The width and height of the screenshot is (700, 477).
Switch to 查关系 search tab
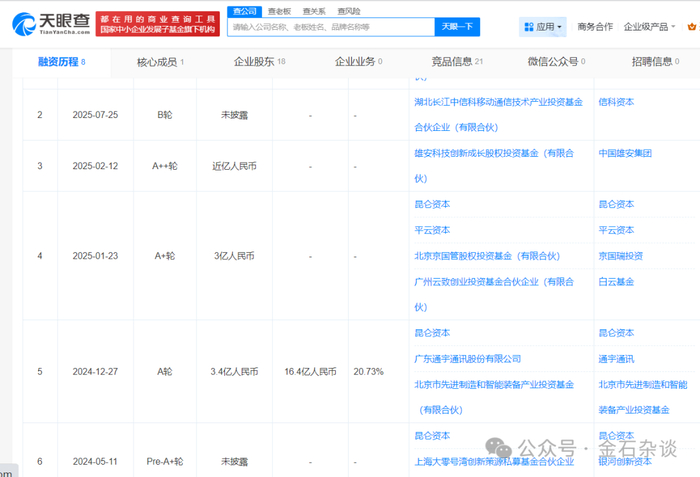[314, 11]
